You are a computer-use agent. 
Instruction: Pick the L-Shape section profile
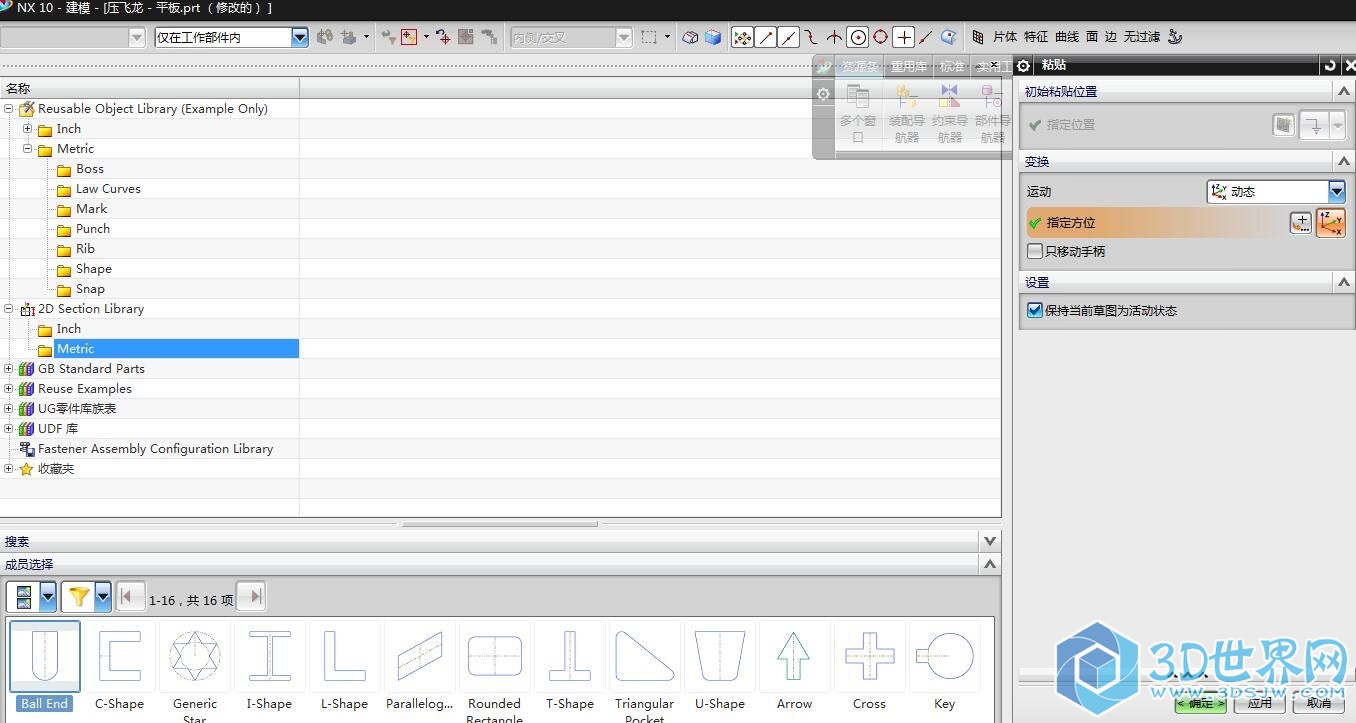[x=345, y=656]
